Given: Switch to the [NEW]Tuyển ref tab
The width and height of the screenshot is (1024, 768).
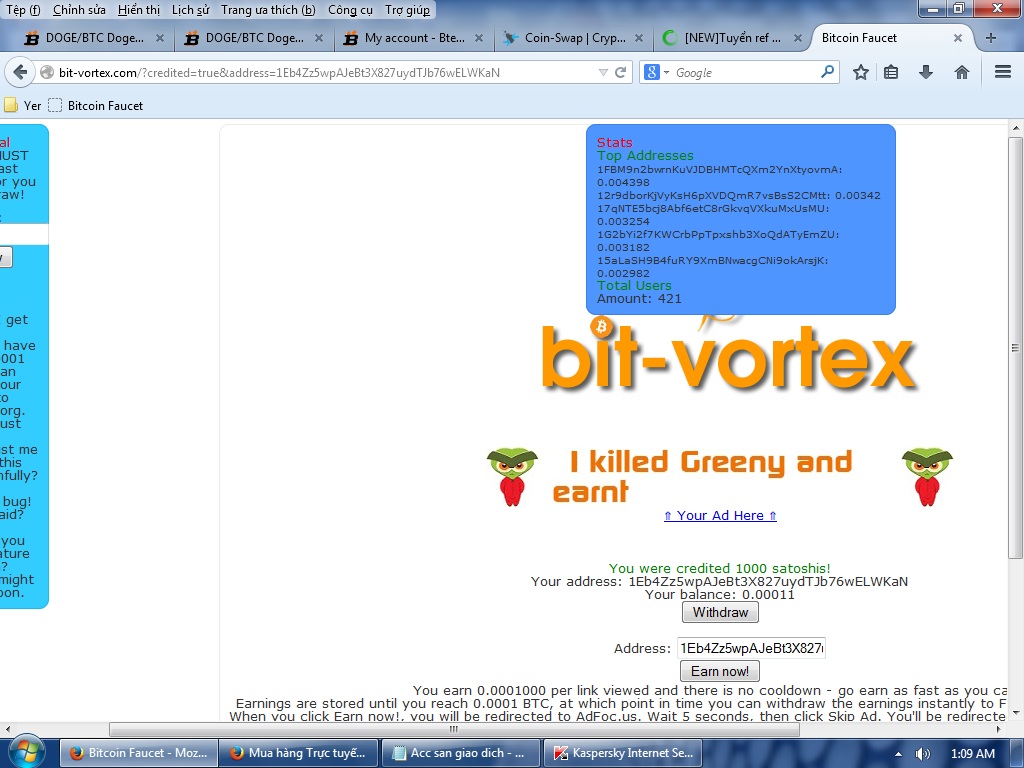Looking at the screenshot, I should click(732, 38).
